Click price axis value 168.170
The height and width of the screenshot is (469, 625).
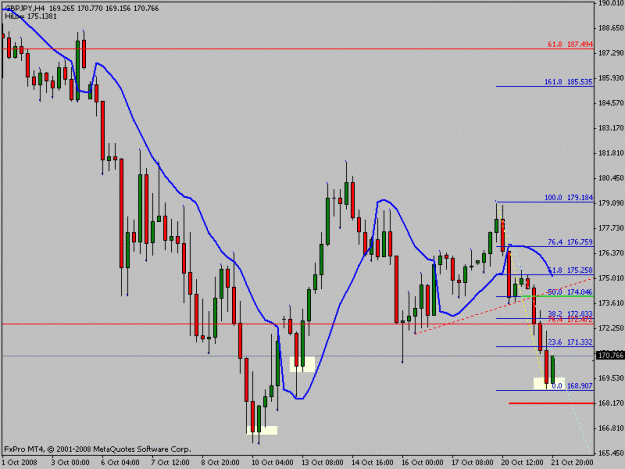point(611,403)
